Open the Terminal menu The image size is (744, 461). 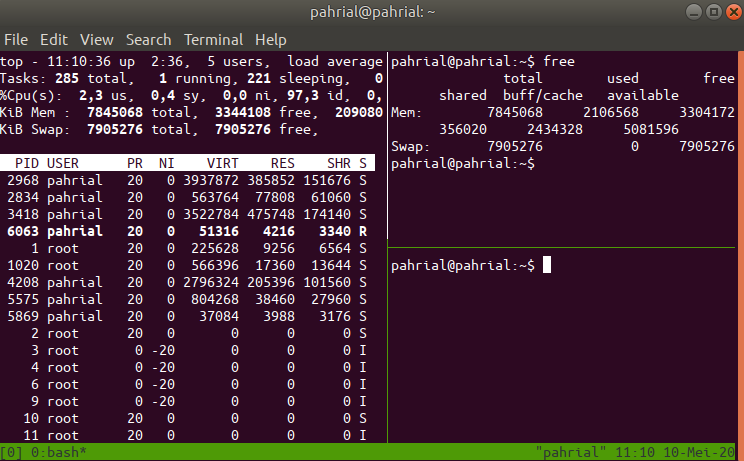pyautogui.click(x=214, y=40)
